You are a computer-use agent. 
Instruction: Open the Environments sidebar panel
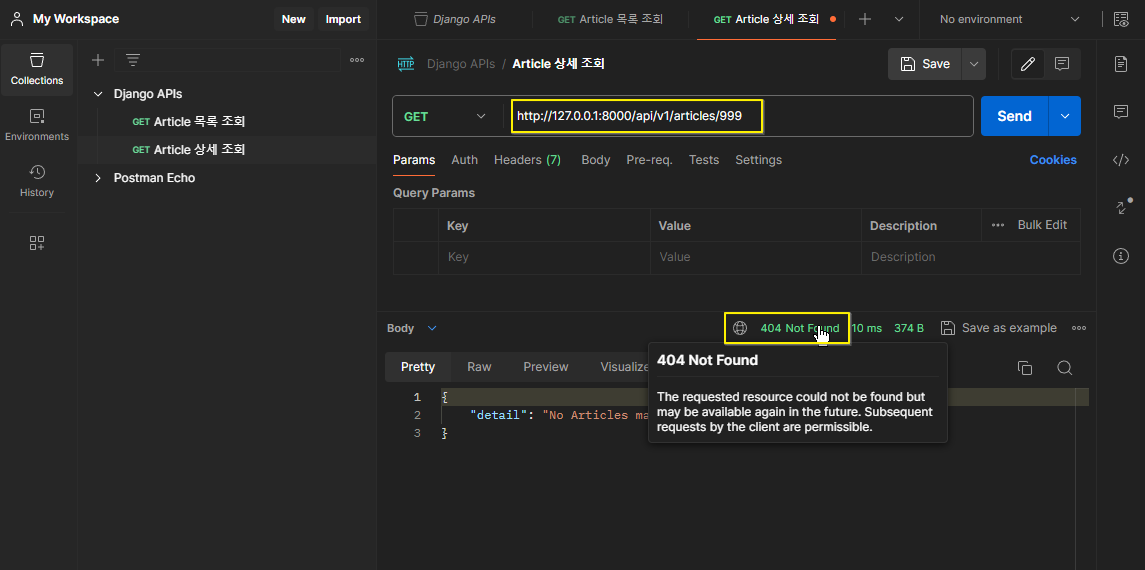(x=37, y=126)
